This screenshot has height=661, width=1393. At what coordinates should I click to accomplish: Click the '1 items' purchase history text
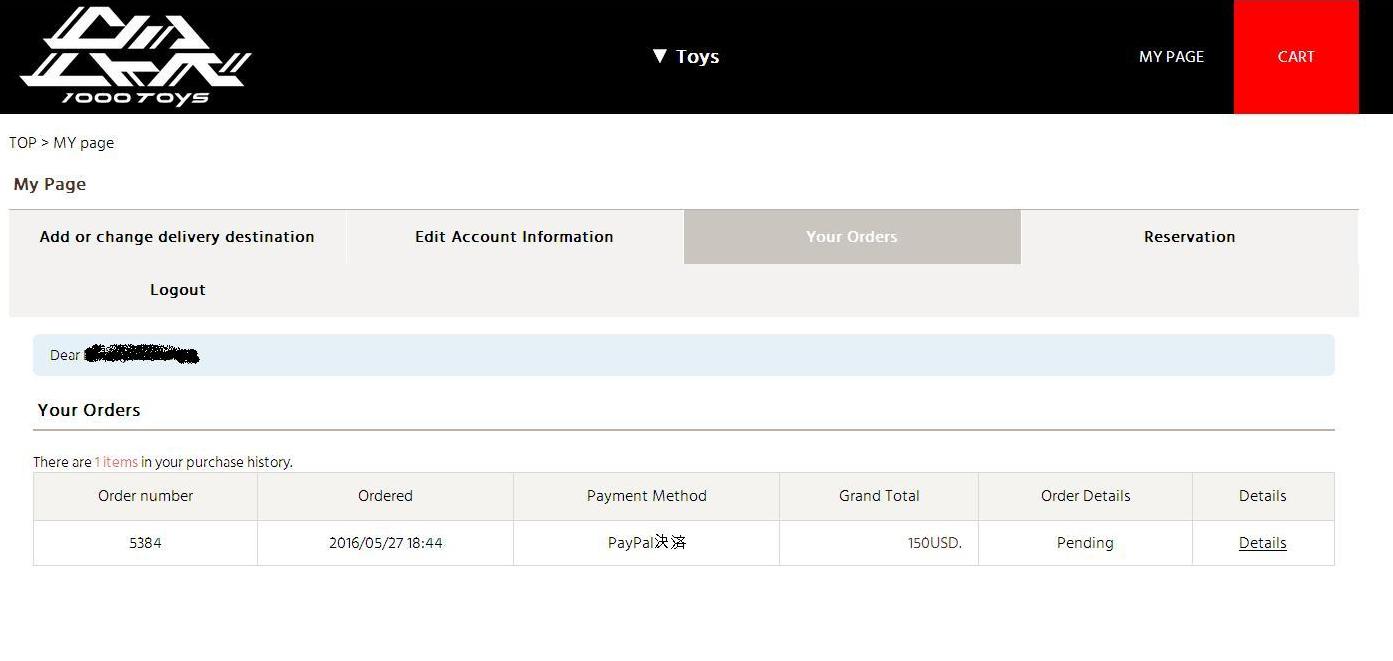pos(116,462)
